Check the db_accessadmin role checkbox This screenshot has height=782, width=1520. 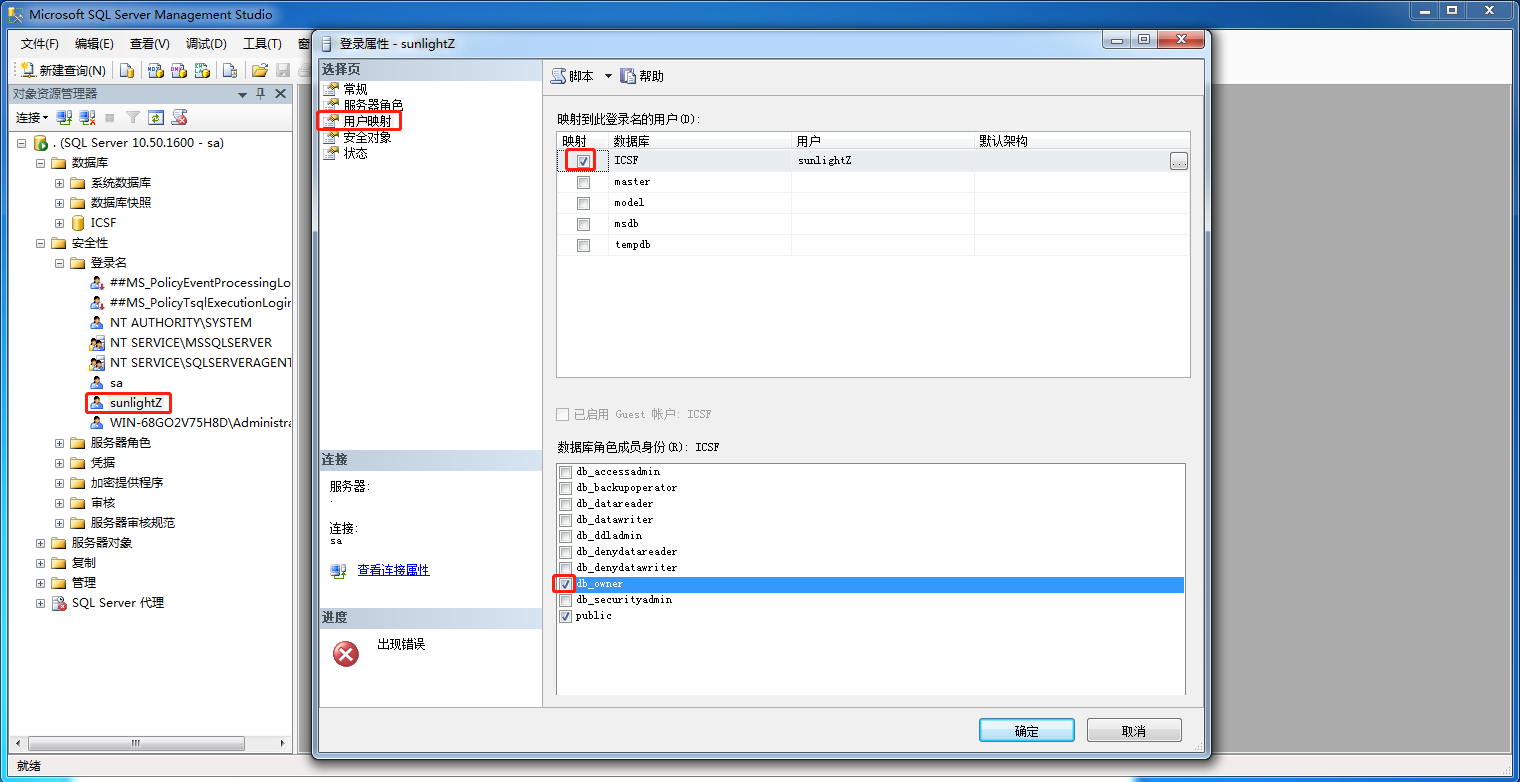click(x=566, y=472)
